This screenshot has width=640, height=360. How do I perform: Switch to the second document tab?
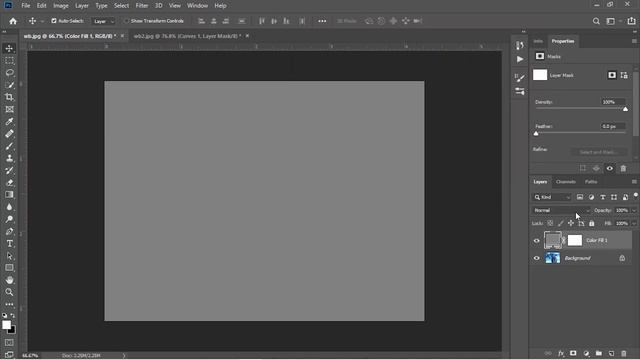pyautogui.click(x=187, y=36)
